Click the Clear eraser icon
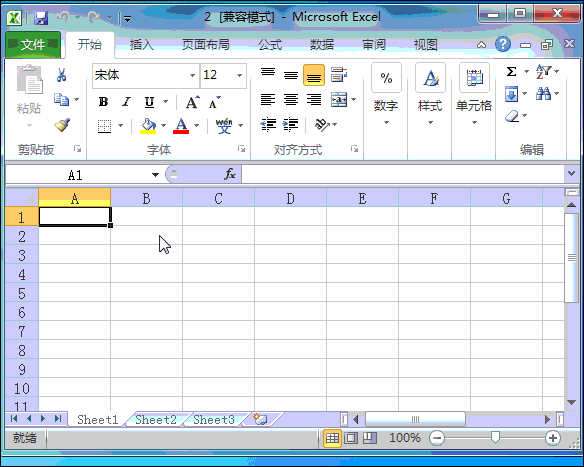Screen dimensions: 584x467 point(512,116)
